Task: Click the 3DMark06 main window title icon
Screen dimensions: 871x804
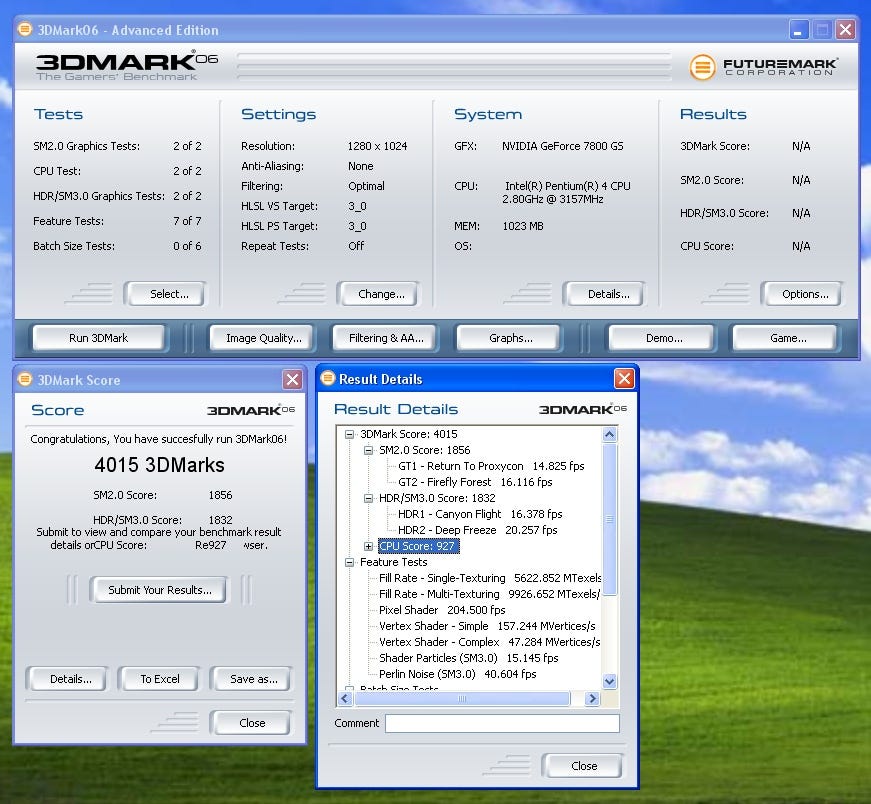Action: pyautogui.click(x=25, y=30)
